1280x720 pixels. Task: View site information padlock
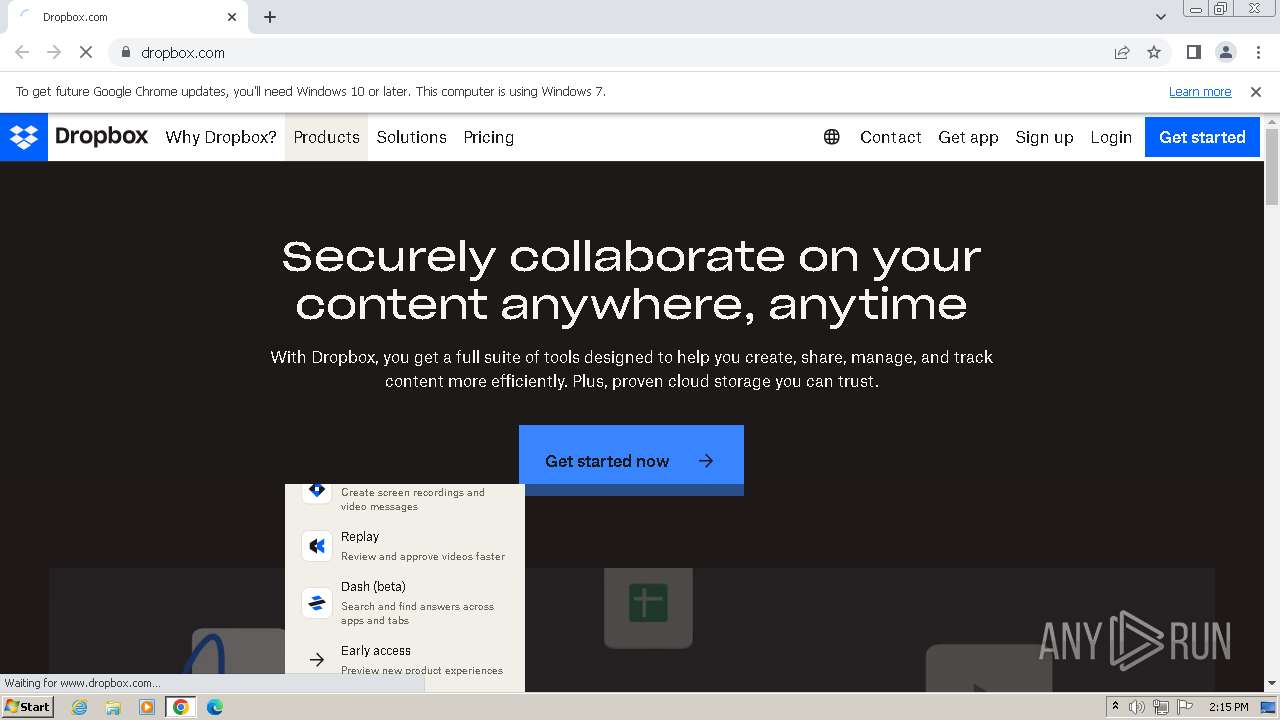point(126,52)
